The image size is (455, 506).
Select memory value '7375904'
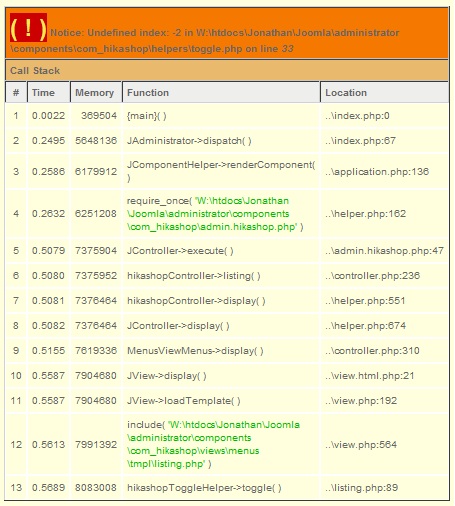coord(96,251)
